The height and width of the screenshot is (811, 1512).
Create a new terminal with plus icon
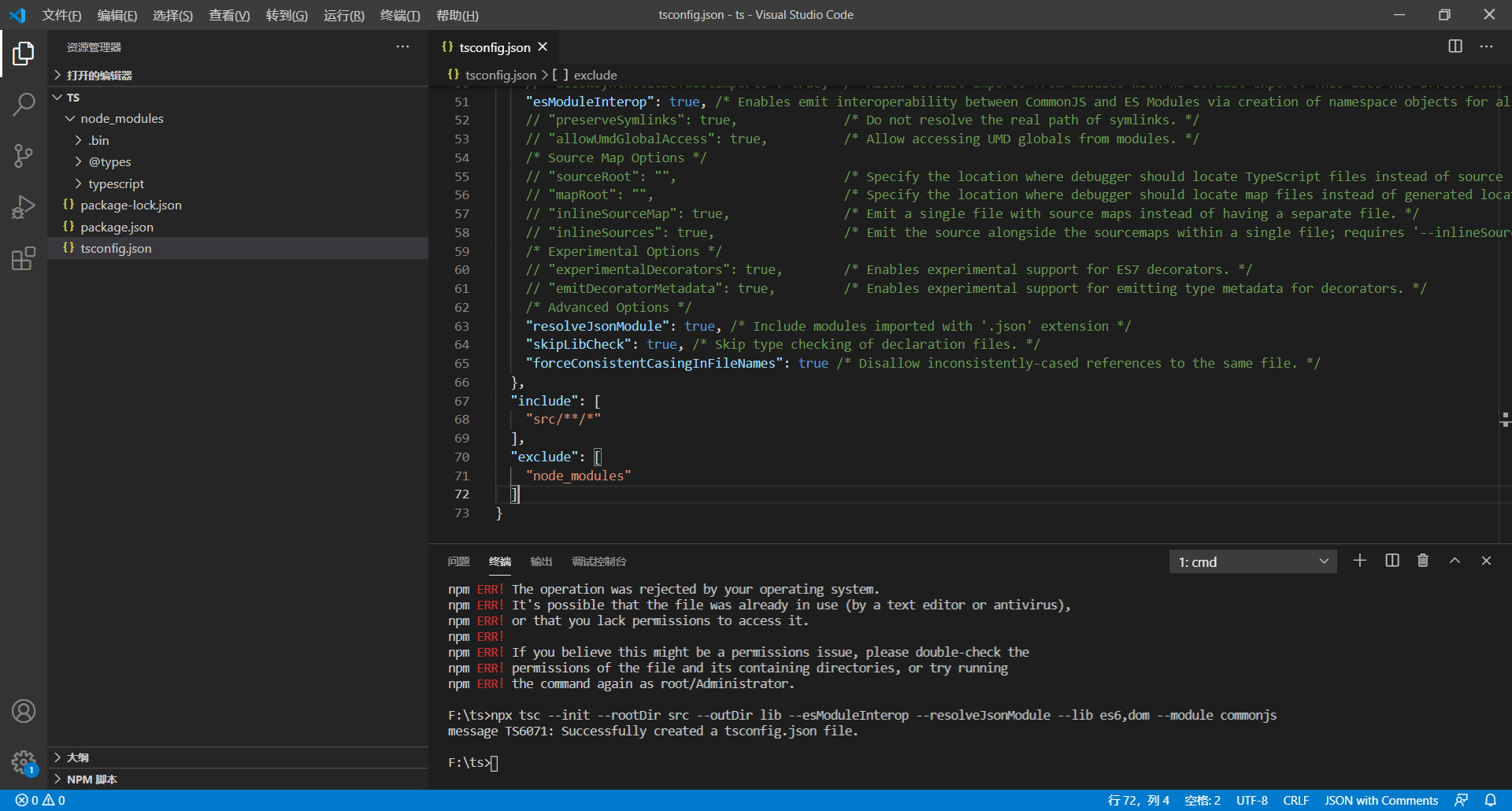click(1360, 561)
